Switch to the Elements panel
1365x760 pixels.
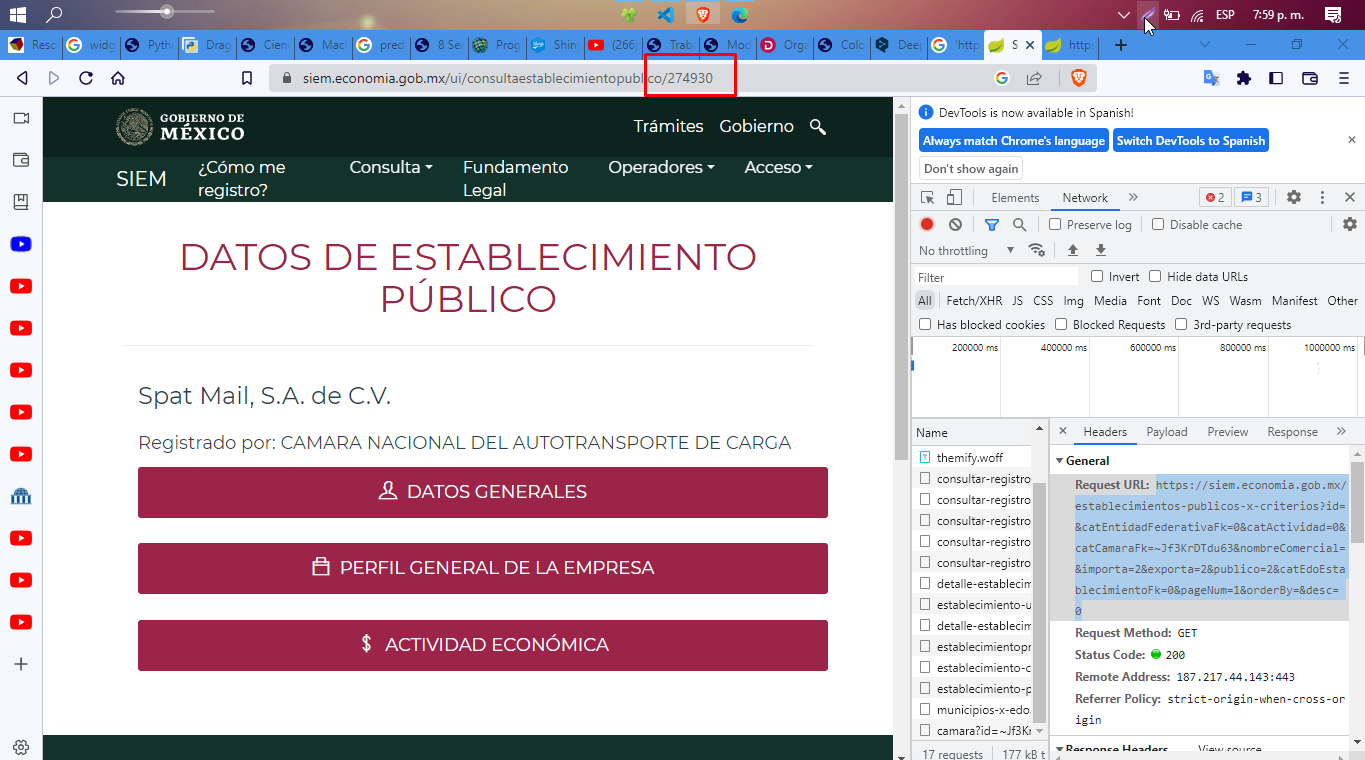(1015, 197)
